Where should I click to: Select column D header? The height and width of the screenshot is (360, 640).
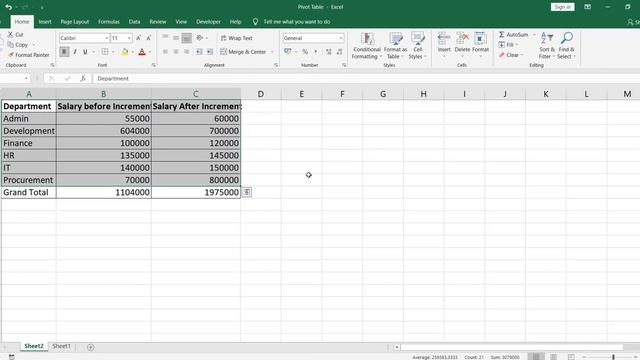[x=260, y=94]
